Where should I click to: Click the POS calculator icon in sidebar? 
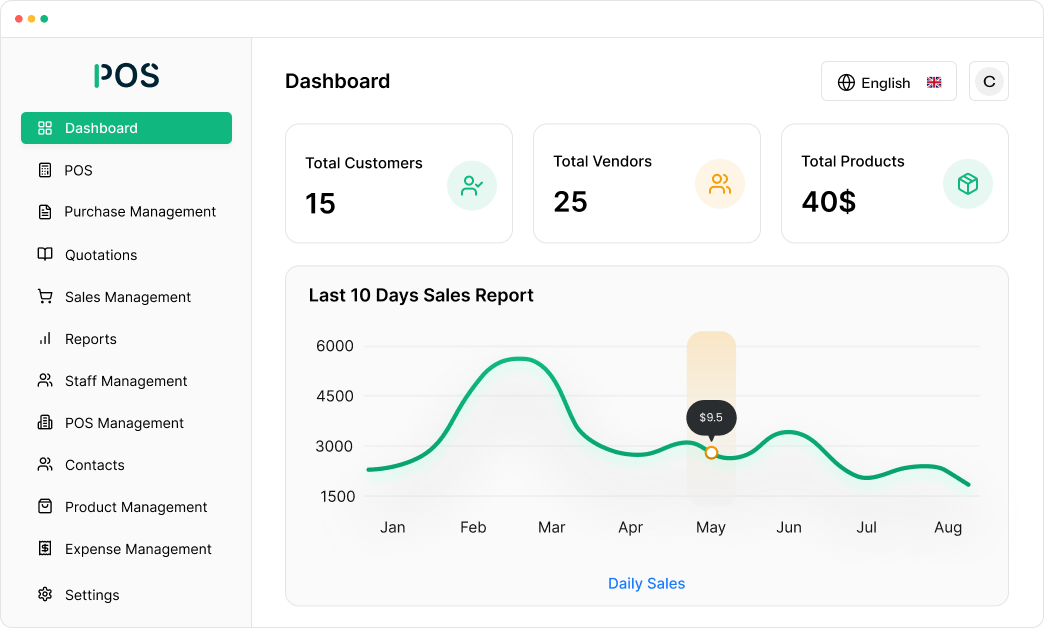pyautogui.click(x=45, y=170)
